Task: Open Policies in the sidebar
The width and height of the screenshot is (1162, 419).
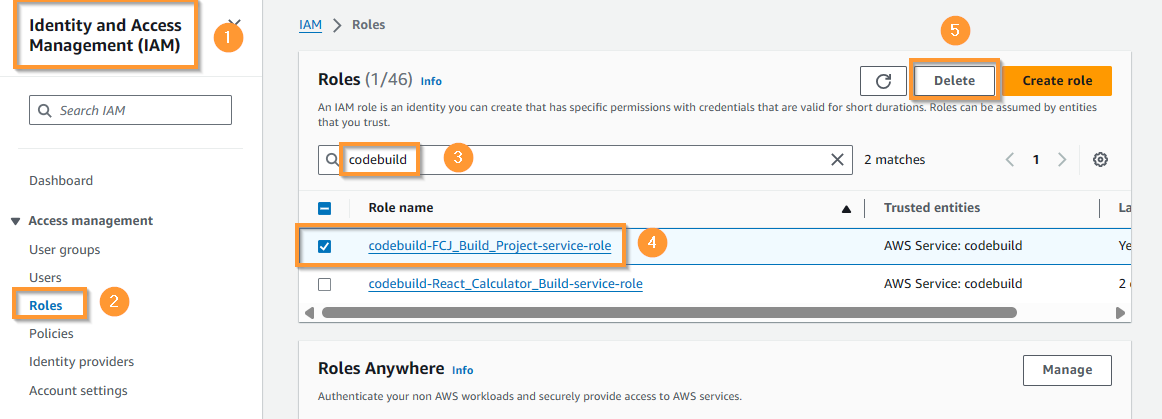Action: pyautogui.click(x=51, y=334)
